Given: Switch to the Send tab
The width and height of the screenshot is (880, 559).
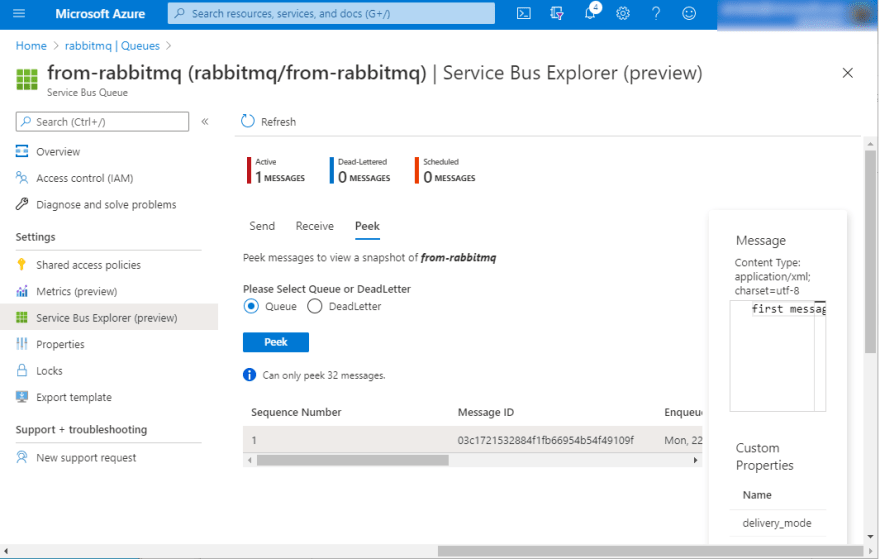Looking at the screenshot, I should [x=262, y=226].
